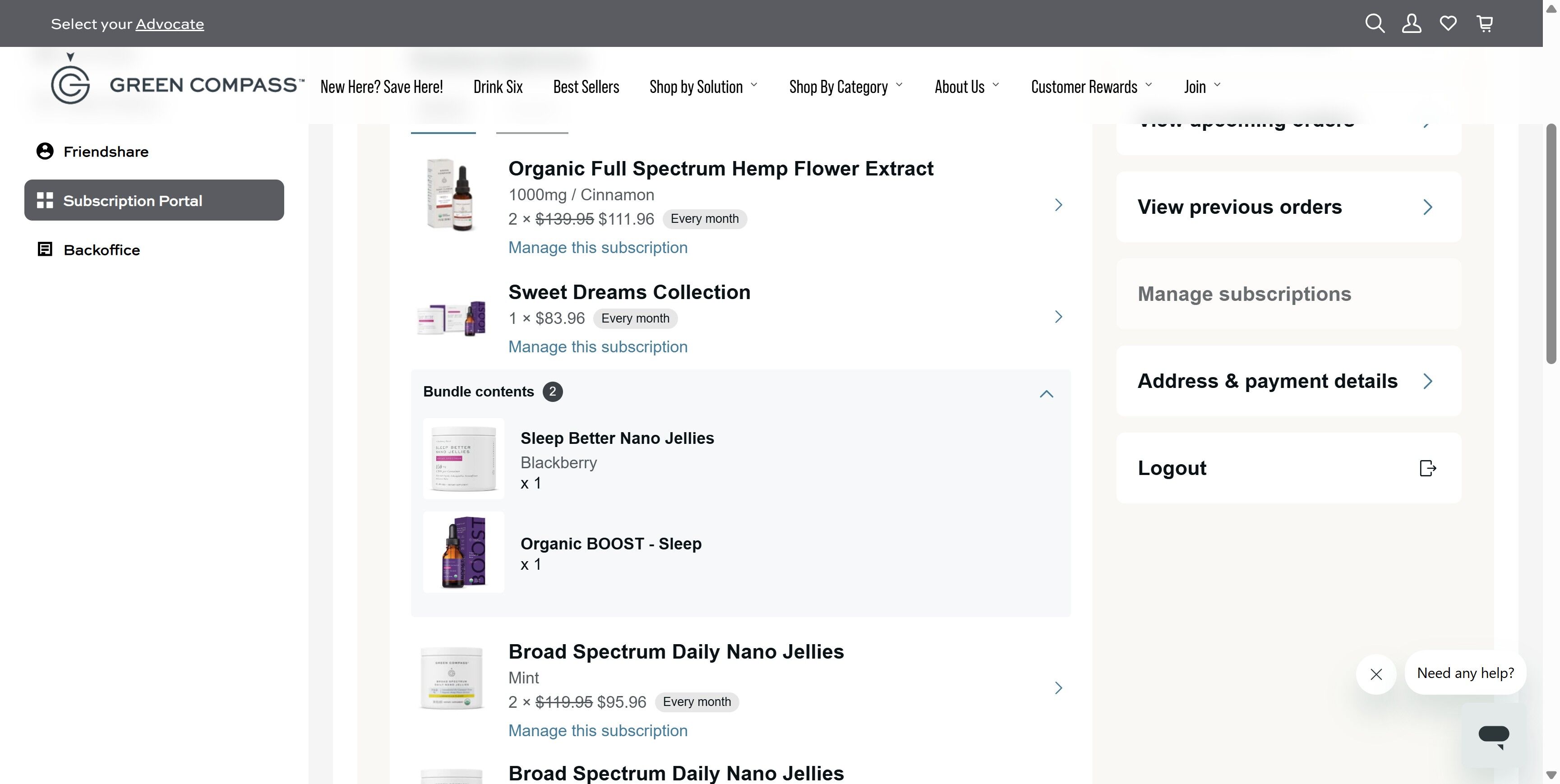This screenshot has height=784, width=1560.
Task: Click the page vertical scrollbar thumb
Action: (x=1551, y=244)
